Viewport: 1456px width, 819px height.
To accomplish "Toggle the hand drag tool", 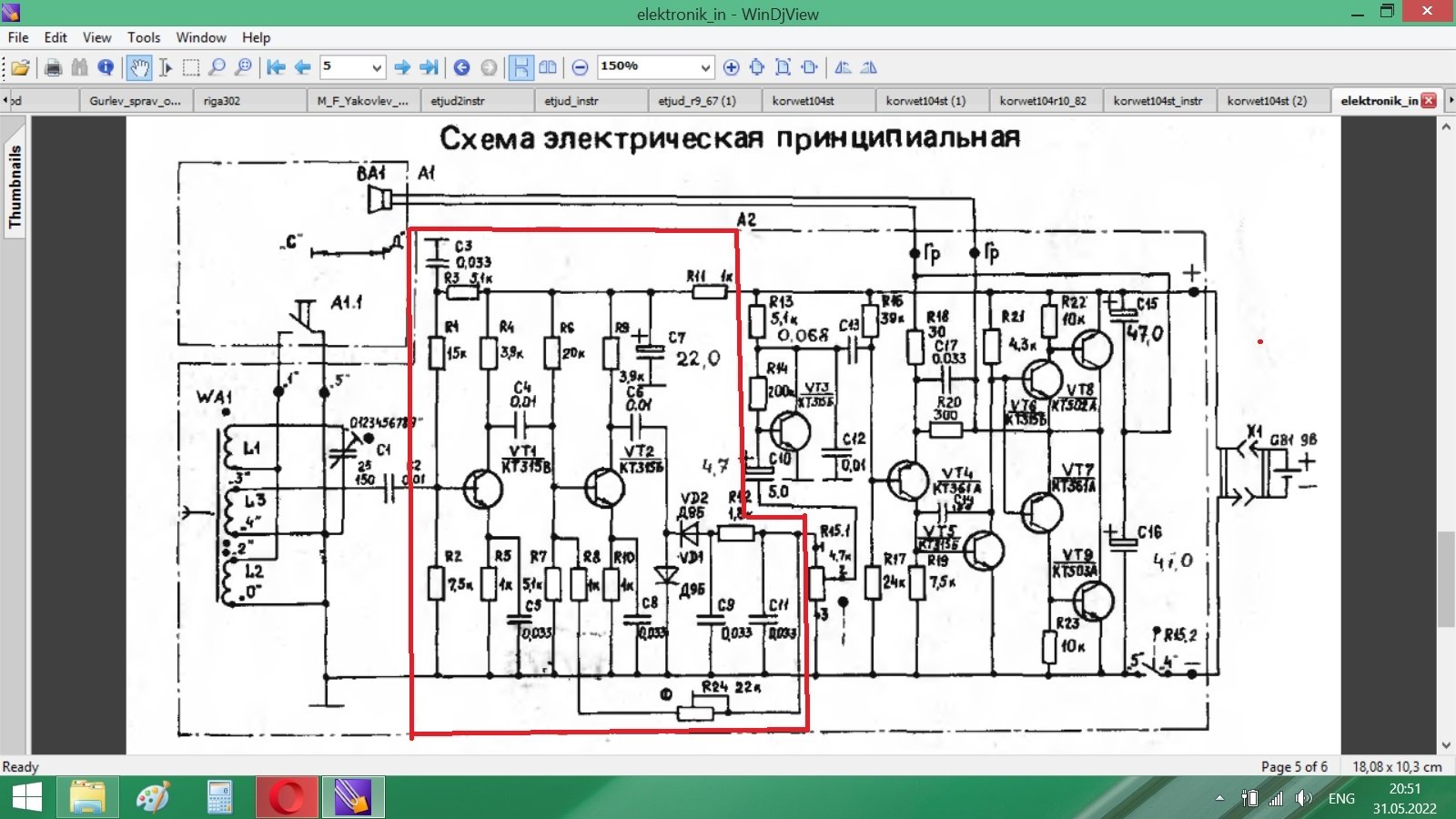I will 139,67.
